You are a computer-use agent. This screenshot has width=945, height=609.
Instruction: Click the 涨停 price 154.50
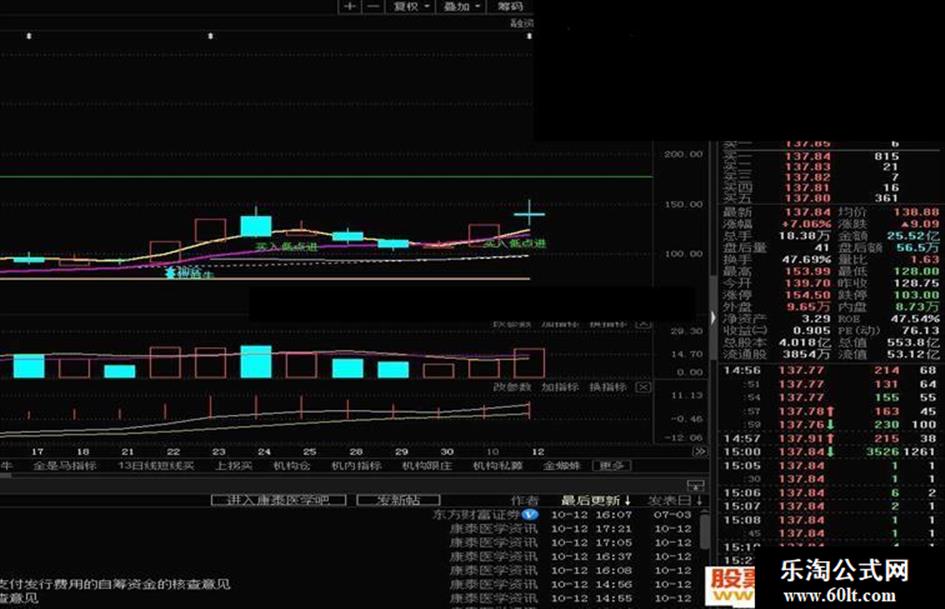click(808, 295)
